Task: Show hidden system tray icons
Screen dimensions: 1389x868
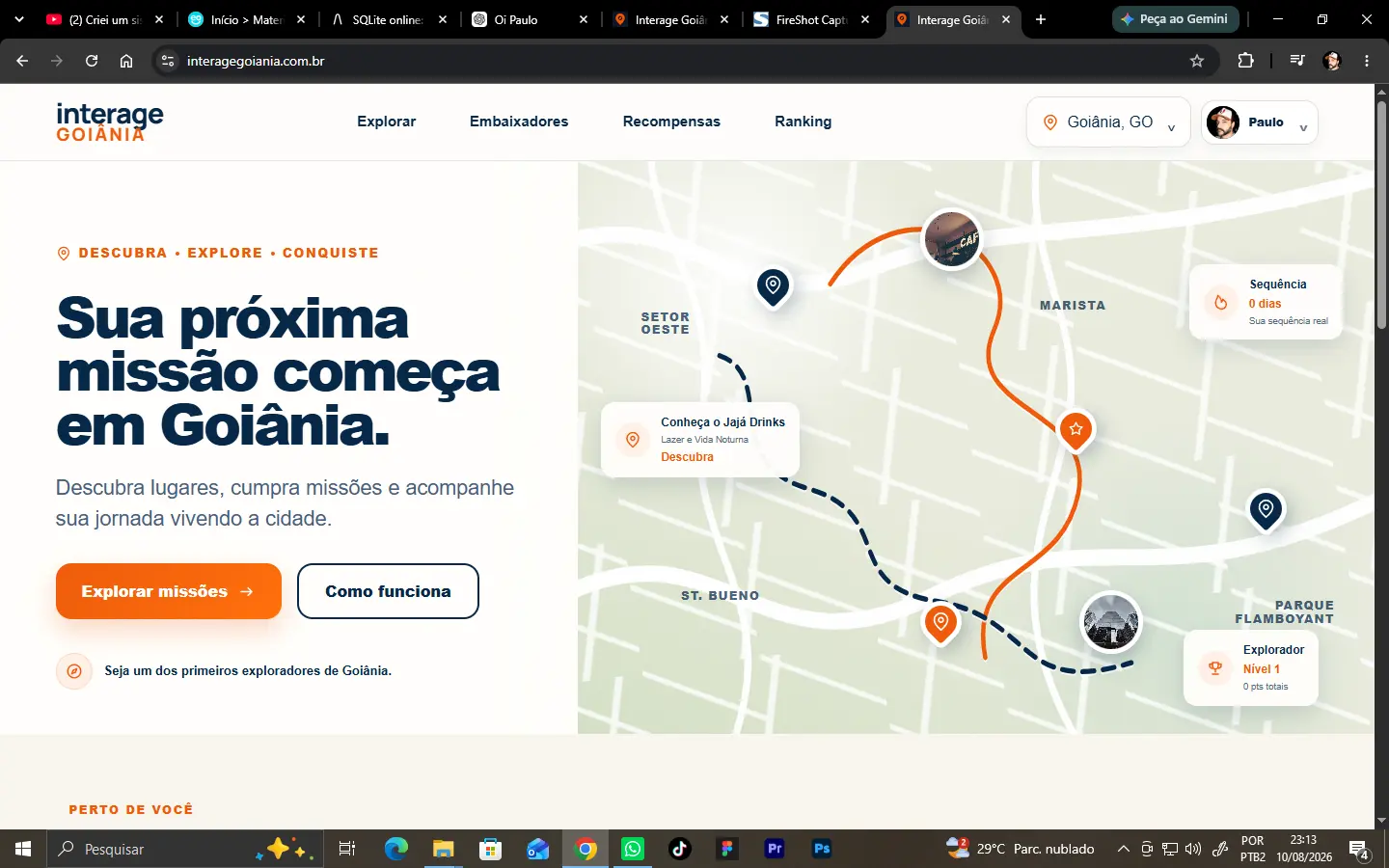Action: pos(1123,849)
